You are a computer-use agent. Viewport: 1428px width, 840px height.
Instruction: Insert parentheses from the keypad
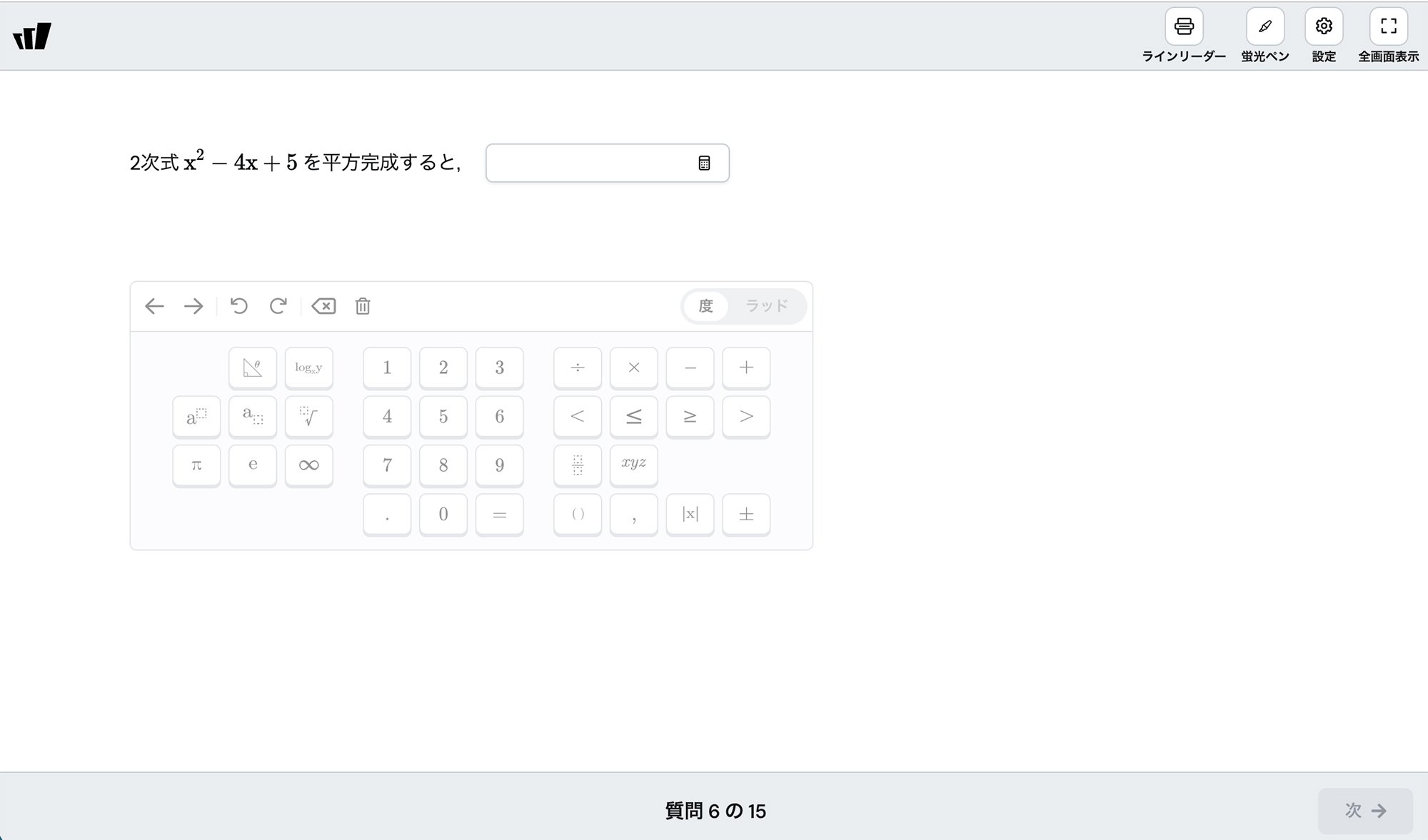[x=578, y=514]
